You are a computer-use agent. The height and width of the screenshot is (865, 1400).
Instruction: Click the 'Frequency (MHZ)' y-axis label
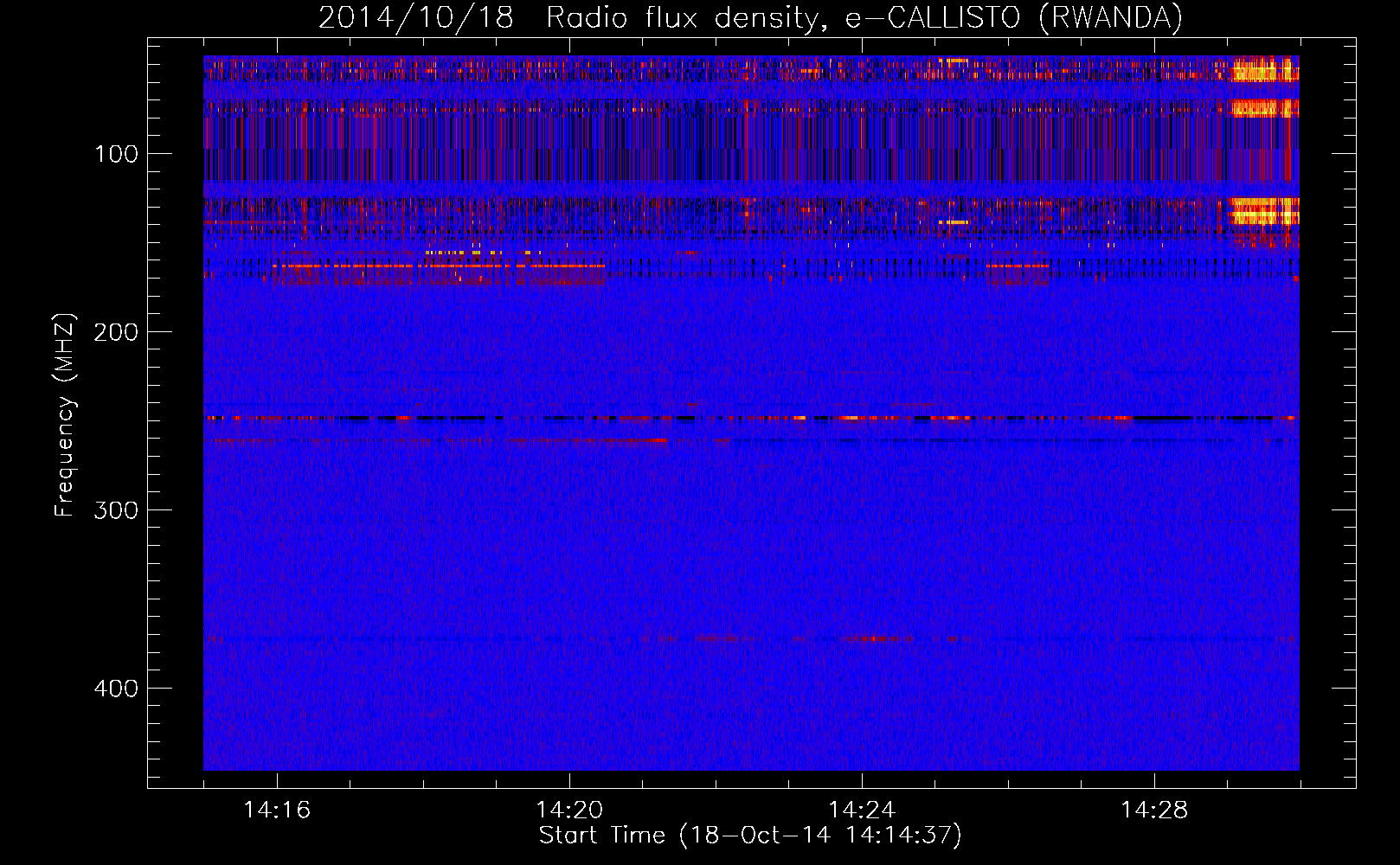coord(65,415)
